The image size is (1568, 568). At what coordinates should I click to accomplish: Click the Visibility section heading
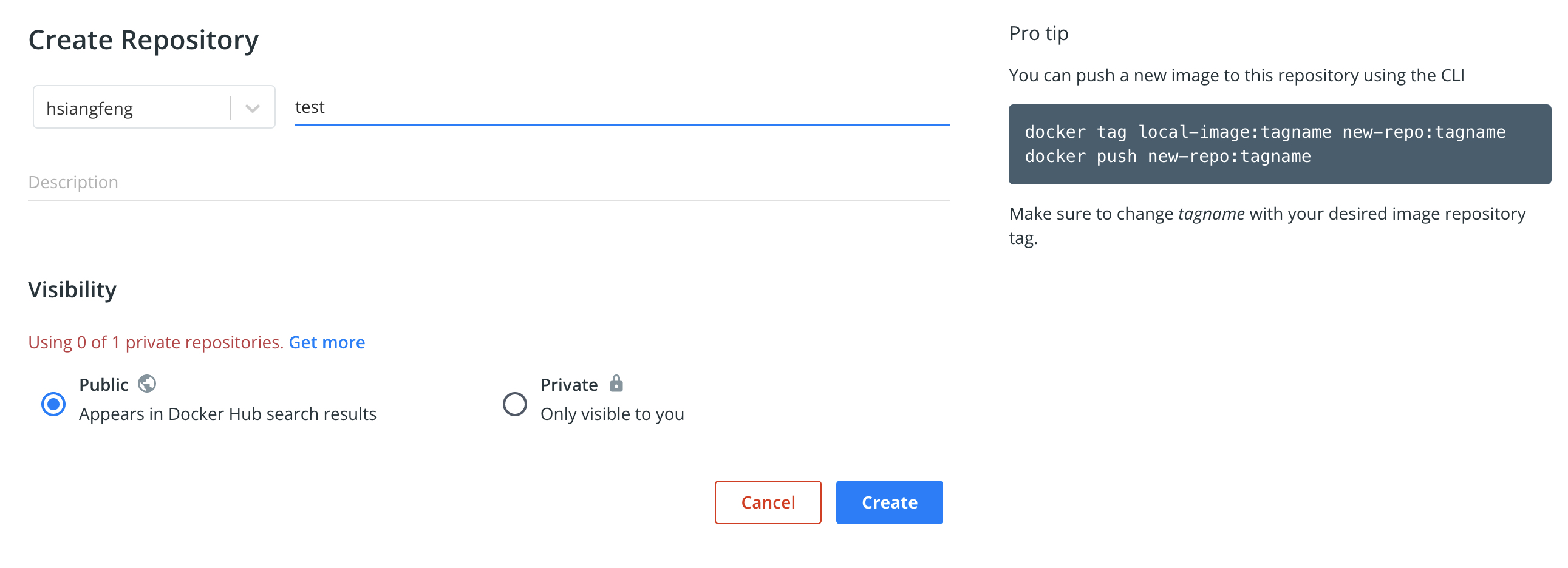(72, 289)
